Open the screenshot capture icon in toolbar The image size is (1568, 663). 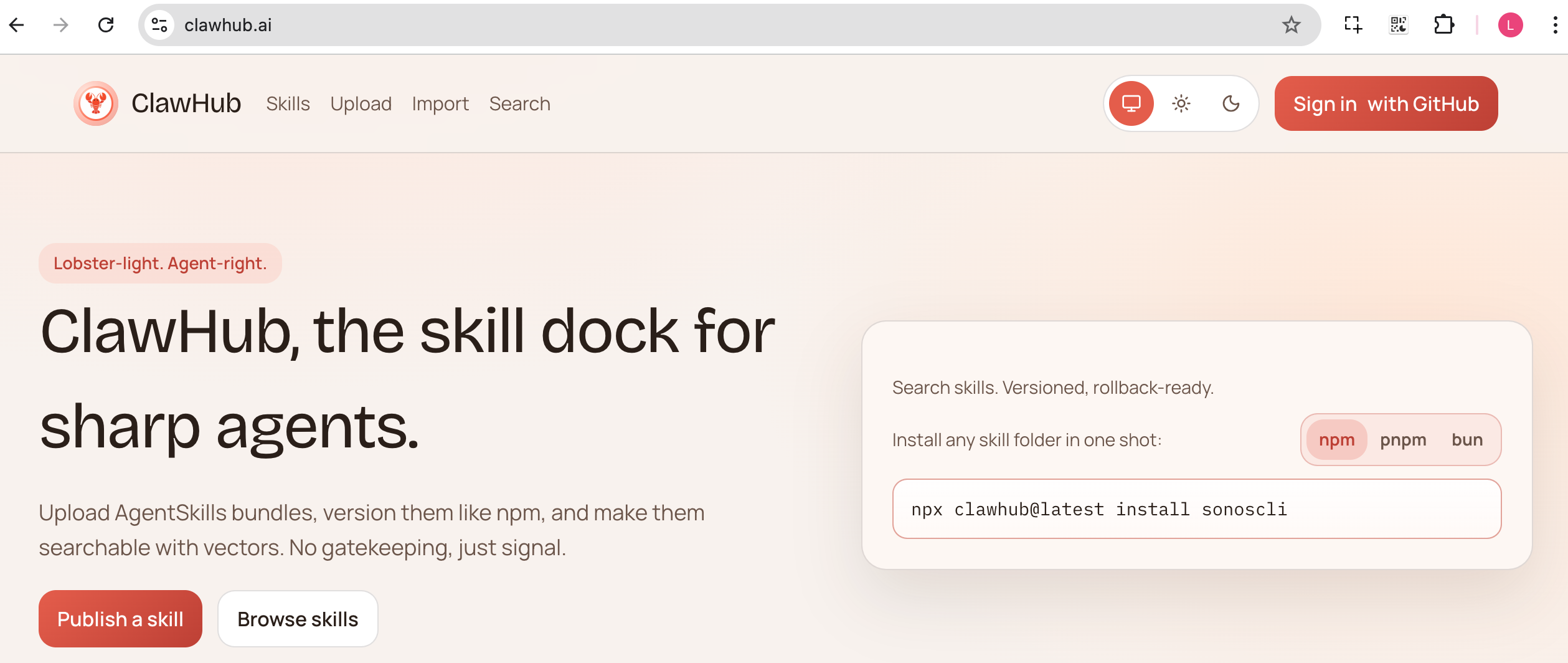point(1351,25)
